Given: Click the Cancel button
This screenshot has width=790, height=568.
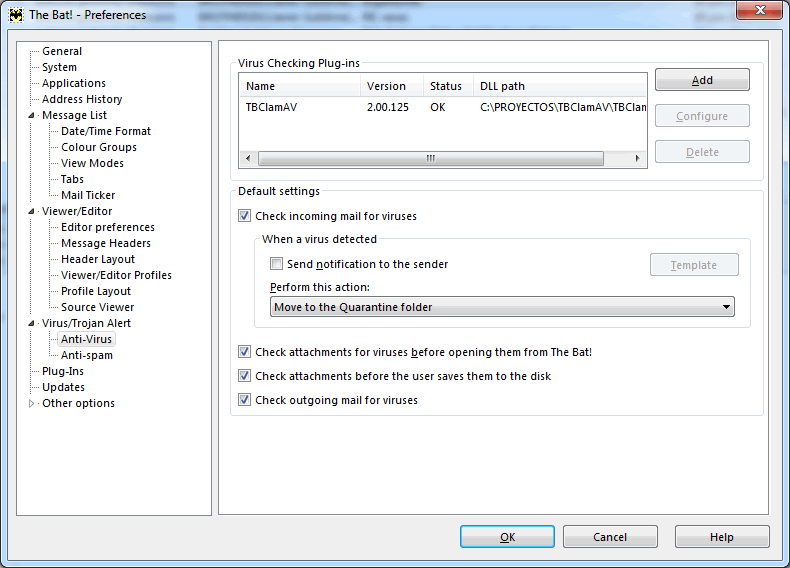Looking at the screenshot, I should tap(610, 537).
